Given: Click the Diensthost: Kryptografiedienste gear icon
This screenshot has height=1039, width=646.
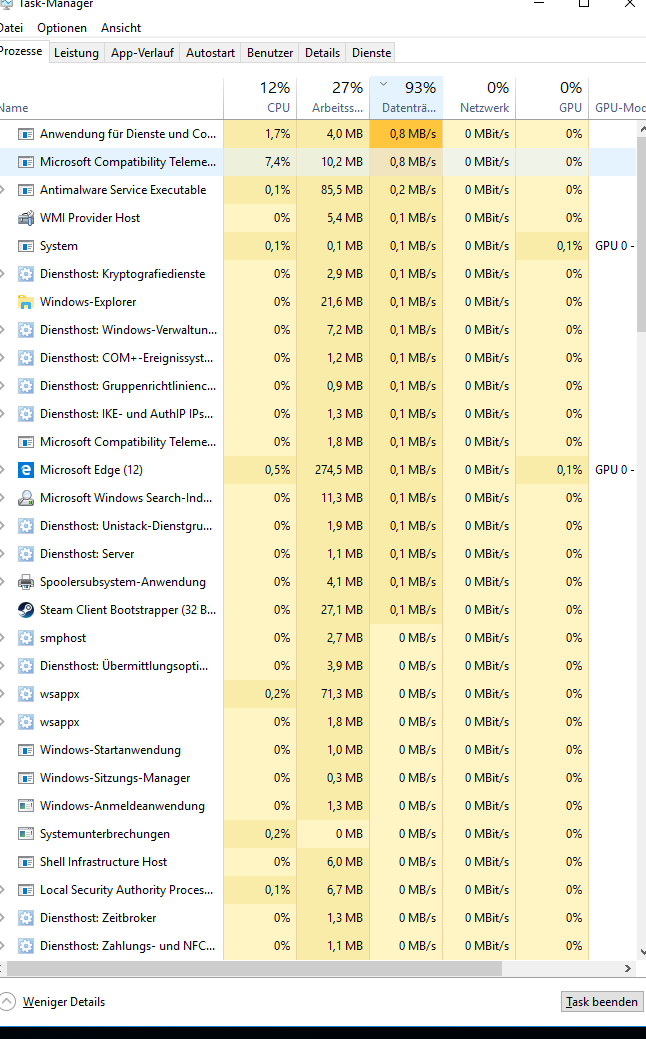Looking at the screenshot, I should point(26,274).
